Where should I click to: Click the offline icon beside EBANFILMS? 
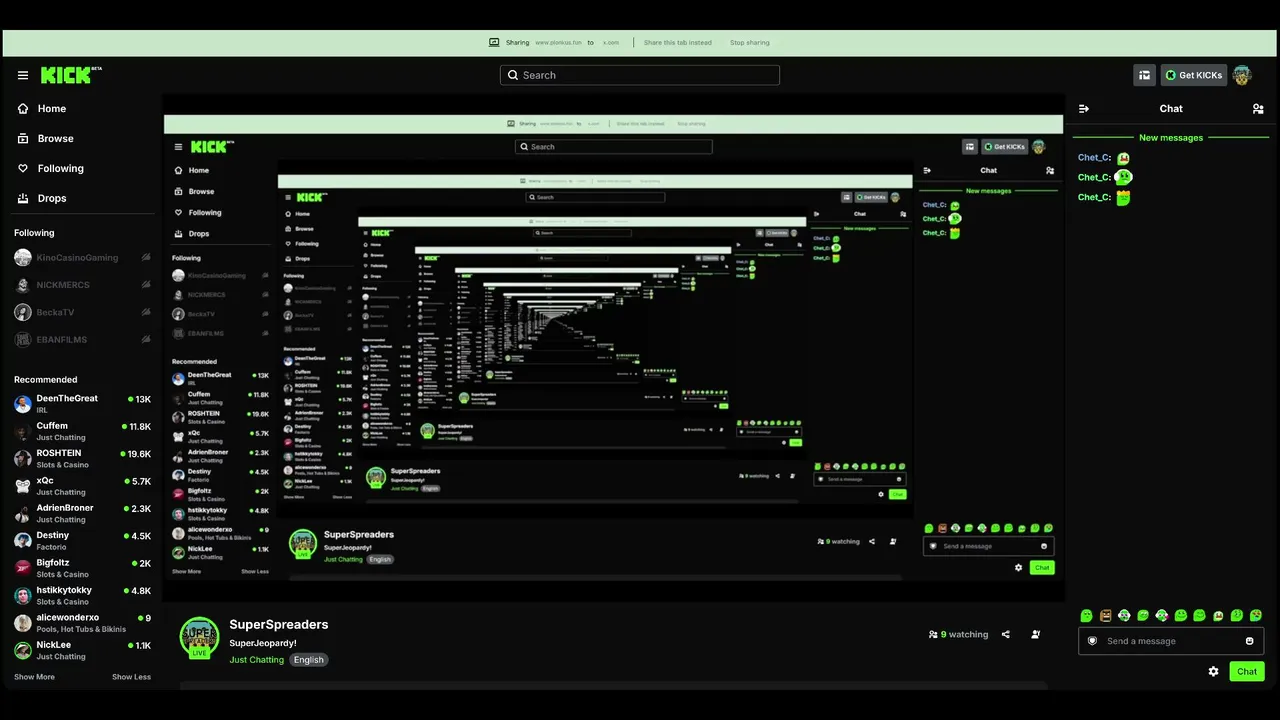coord(146,340)
